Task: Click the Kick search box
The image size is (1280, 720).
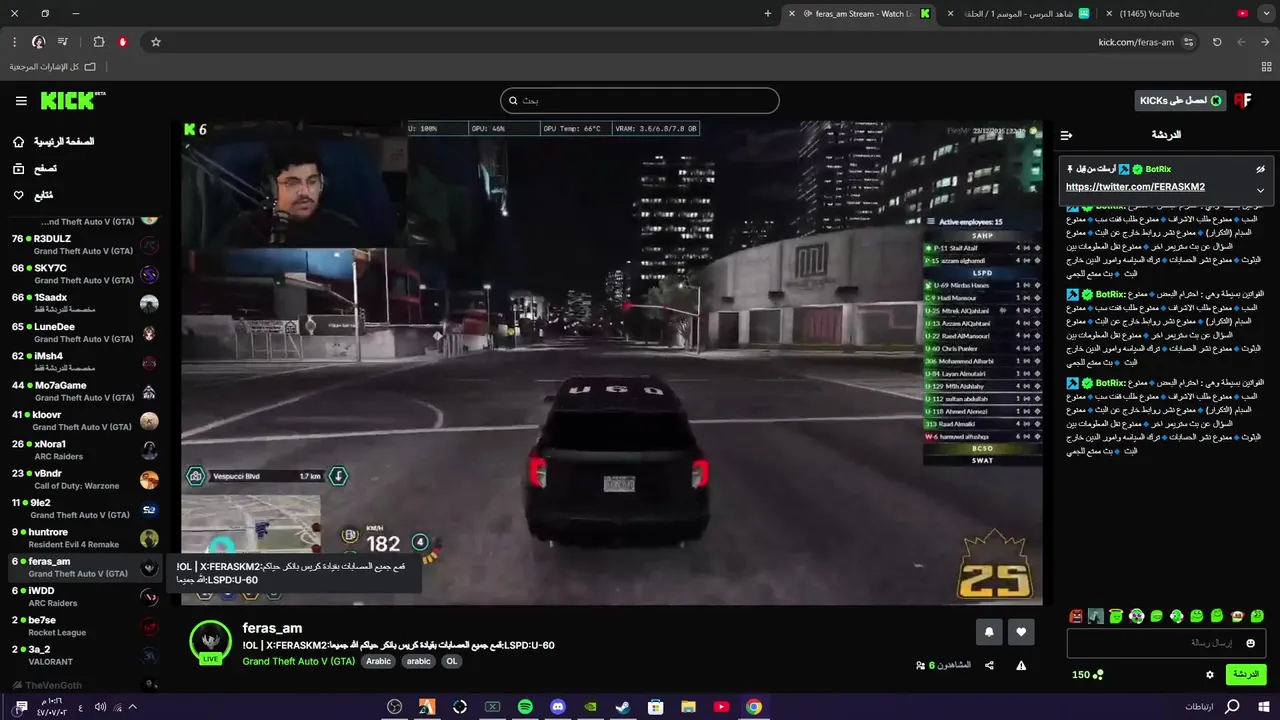Action: pos(639,100)
